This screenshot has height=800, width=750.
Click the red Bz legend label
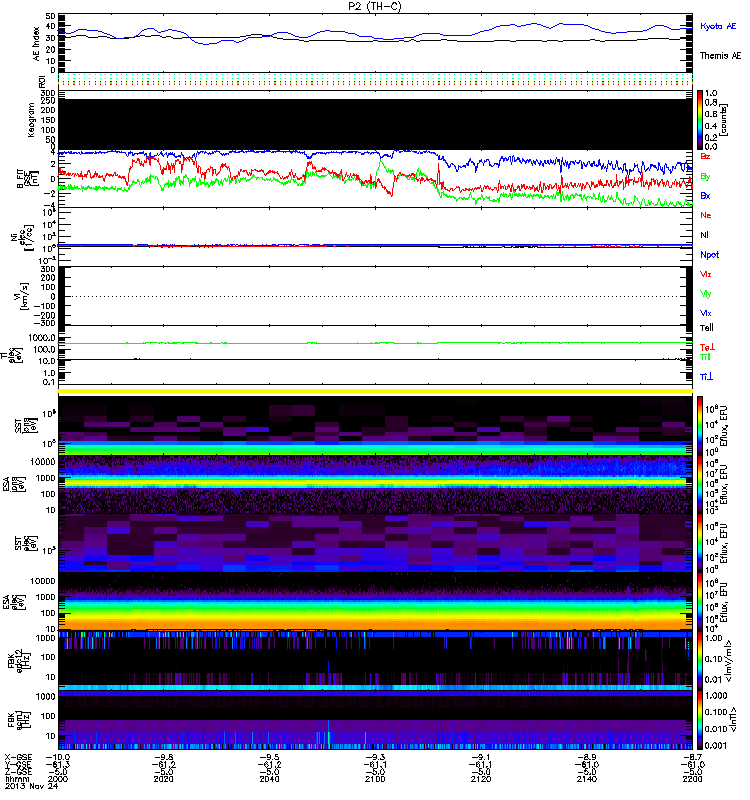pos(706,157)
